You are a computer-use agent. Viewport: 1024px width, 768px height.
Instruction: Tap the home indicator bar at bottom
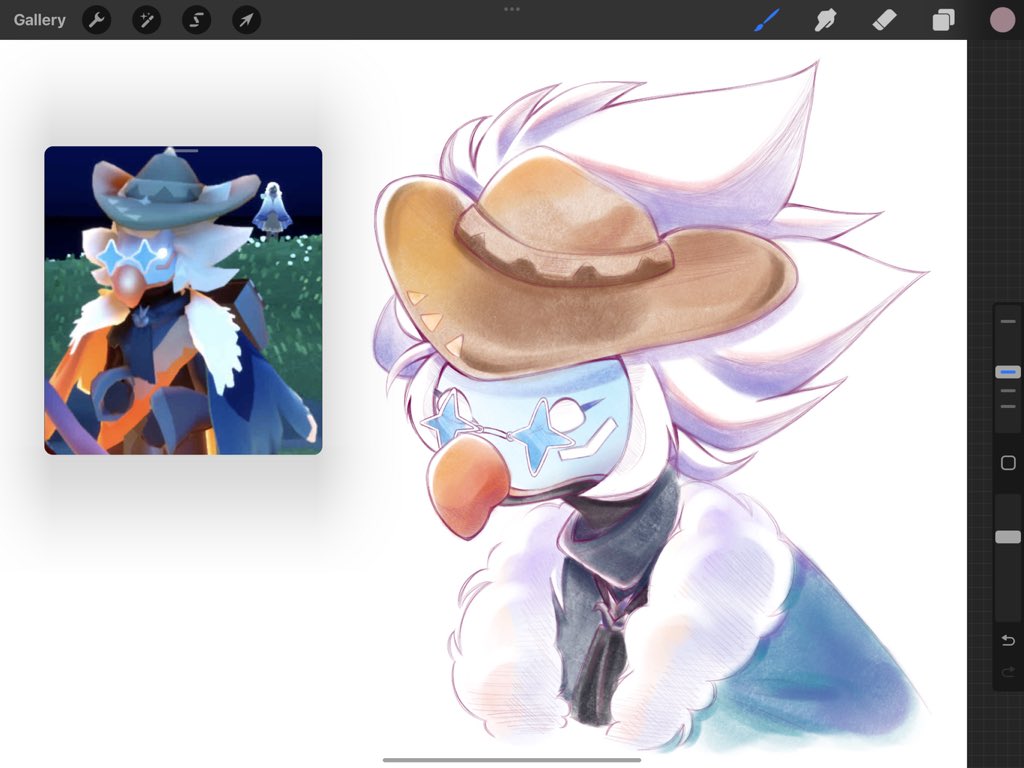[x=512, y=760]
